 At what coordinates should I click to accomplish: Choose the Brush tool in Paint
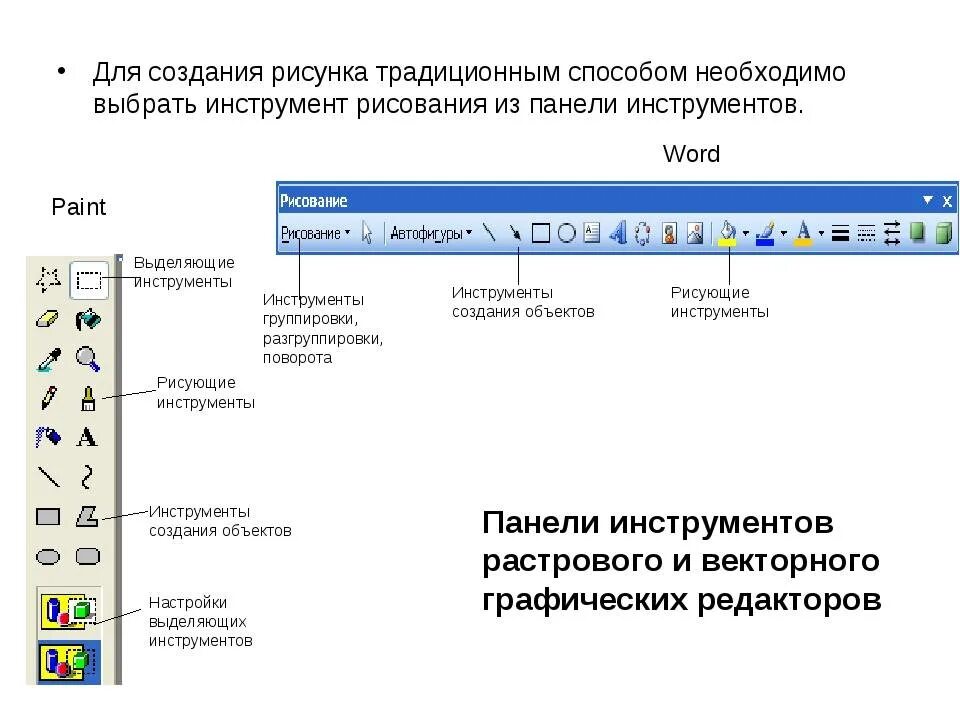click(88, 398)
